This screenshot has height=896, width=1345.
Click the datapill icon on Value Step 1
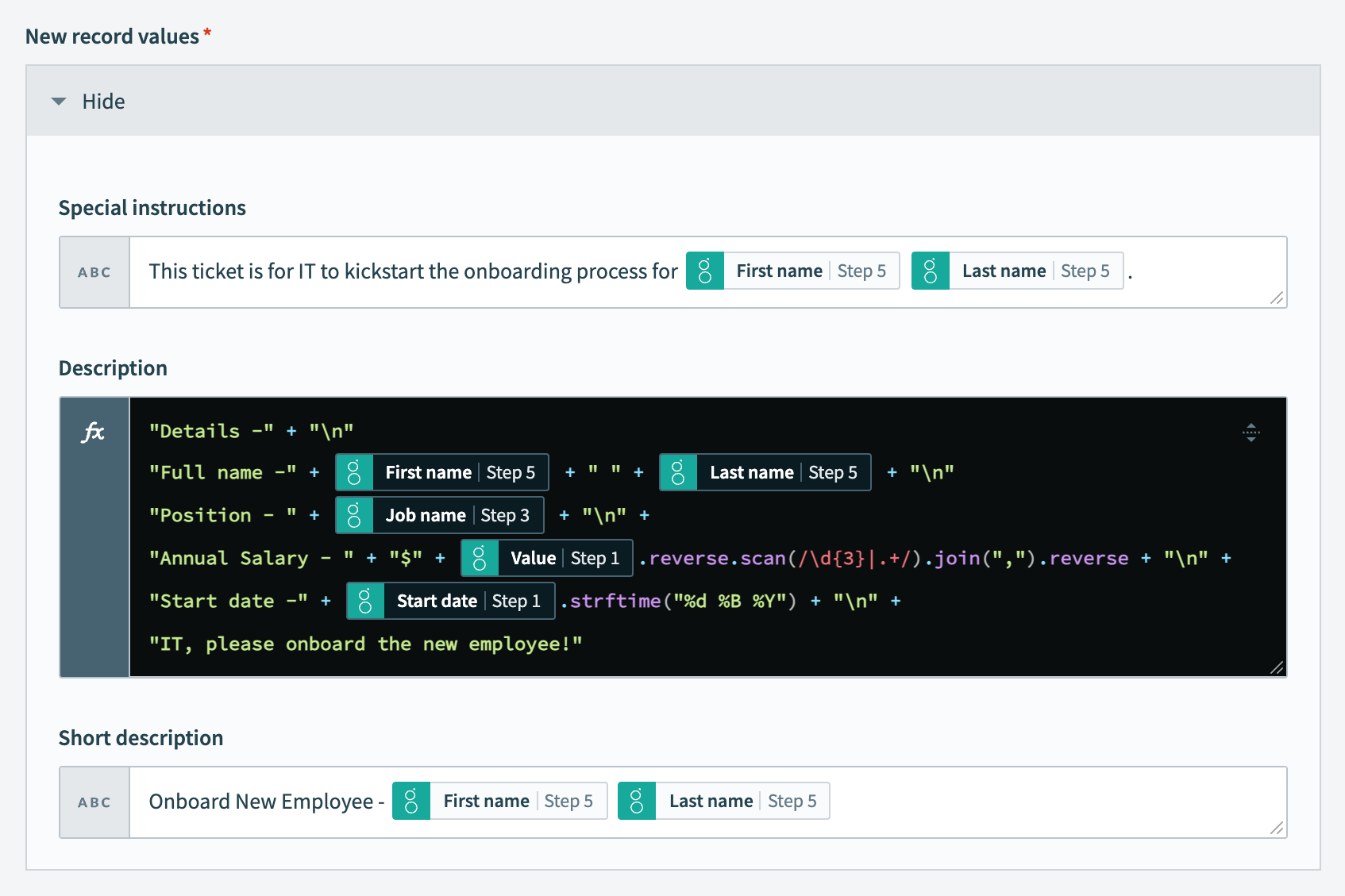[480, 558]
